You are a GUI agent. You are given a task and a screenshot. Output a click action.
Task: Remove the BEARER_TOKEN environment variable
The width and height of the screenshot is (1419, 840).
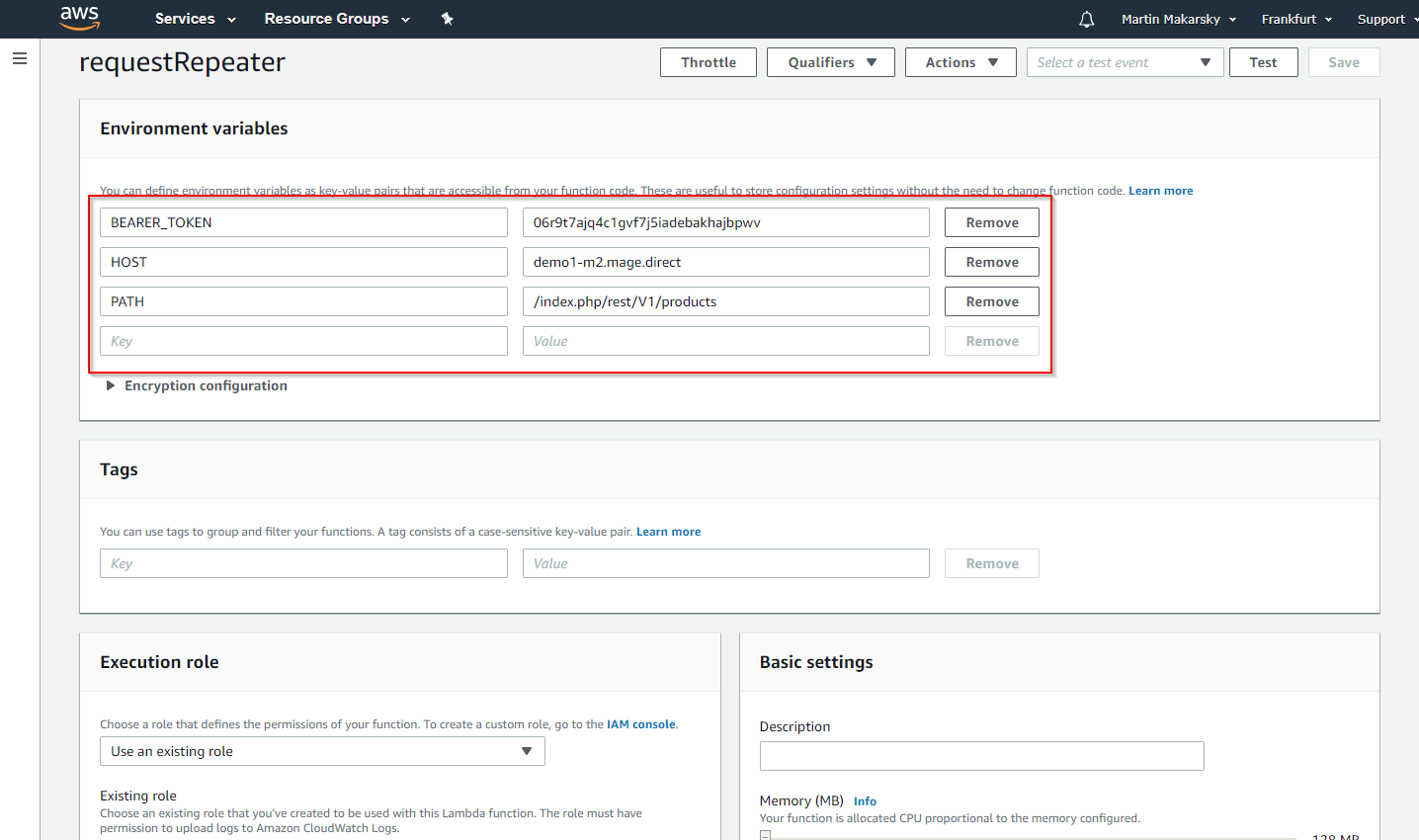click(991, 221)
